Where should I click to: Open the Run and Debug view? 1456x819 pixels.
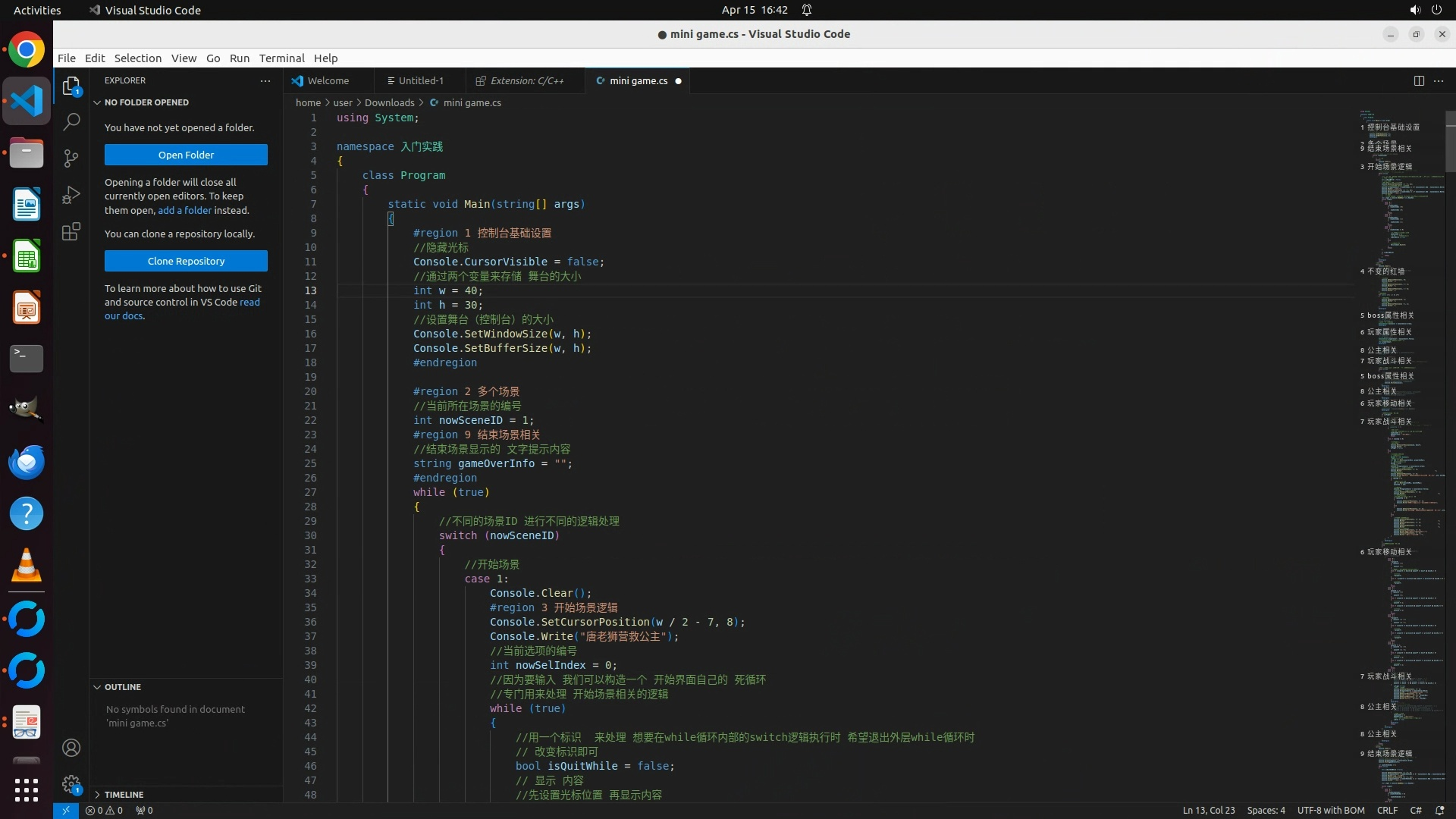point(71,195)
